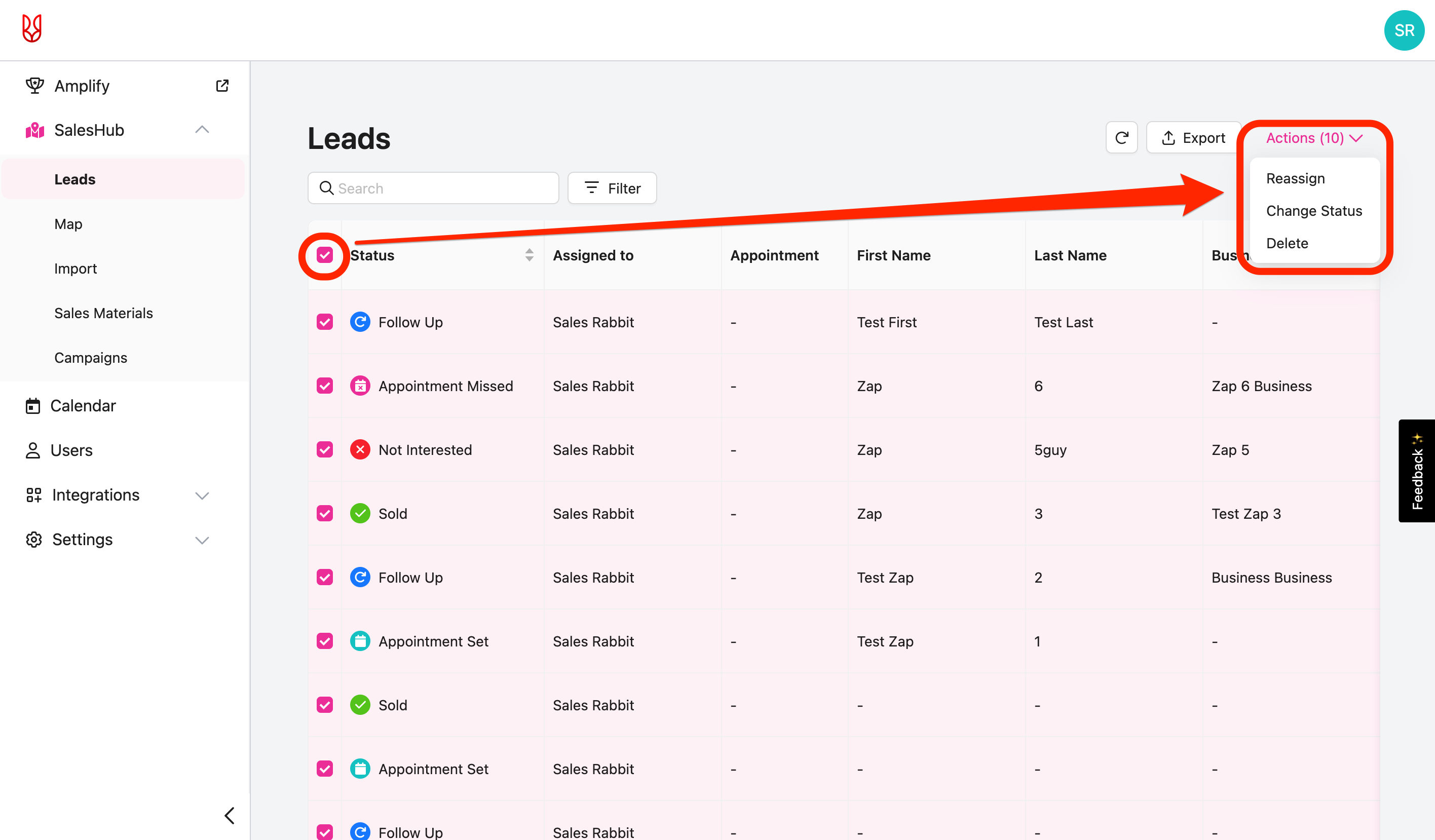Image resolution: width=1435 pixels, height=840 pixels.
Task: Collapse the sidebar with left arrow
Action: (230, 816)
